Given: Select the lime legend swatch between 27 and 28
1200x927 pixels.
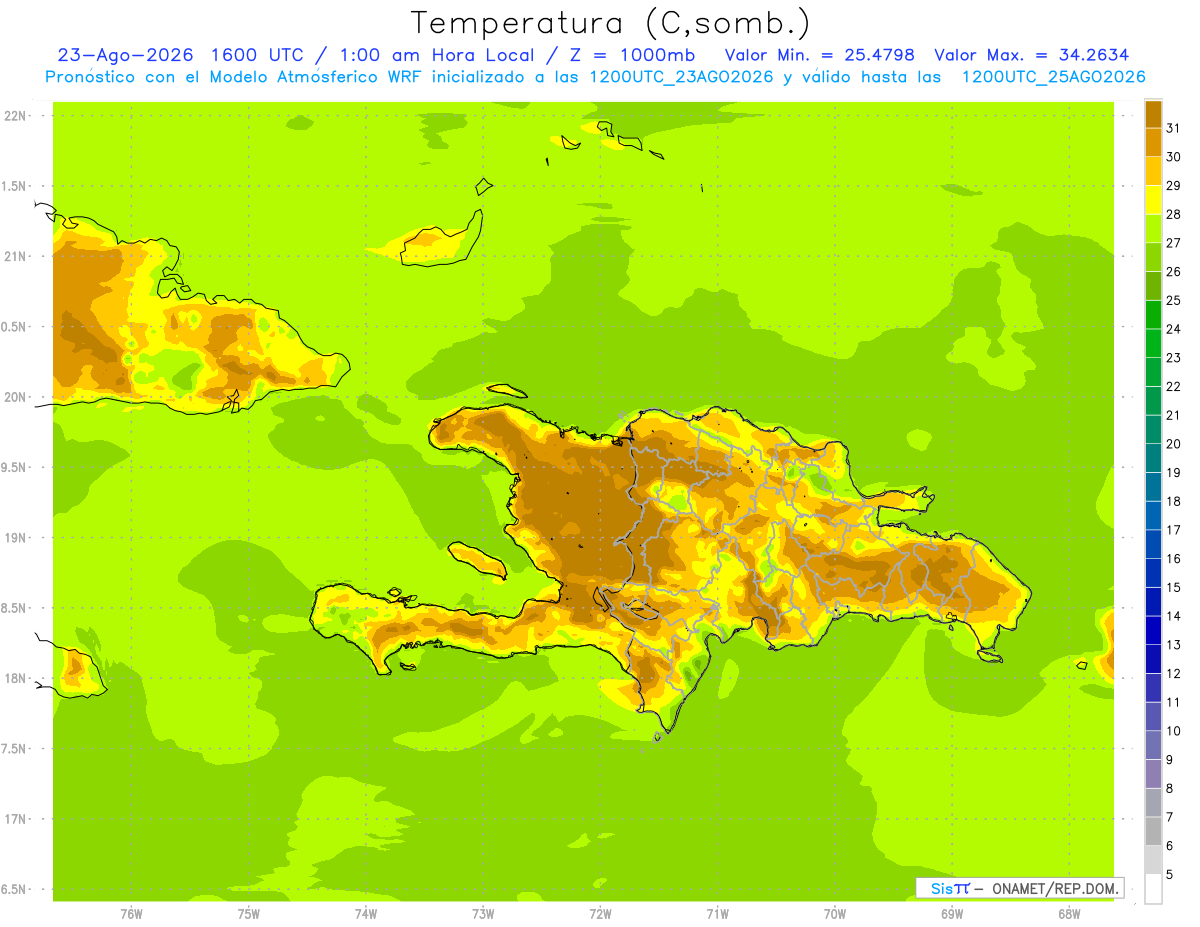Looking at the screenshot, I should (x=1153, y=229).
